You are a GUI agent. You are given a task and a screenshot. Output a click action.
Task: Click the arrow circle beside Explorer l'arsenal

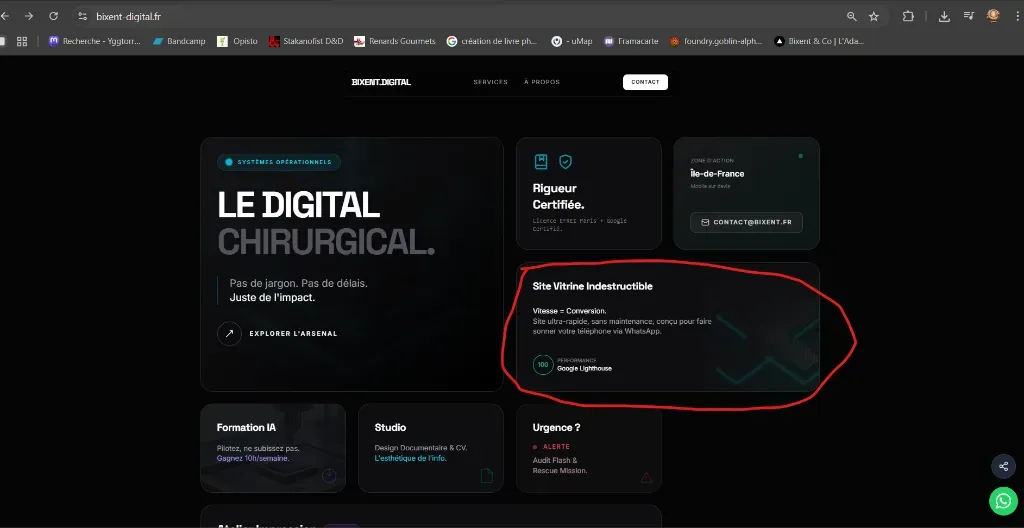pos(229,333)
